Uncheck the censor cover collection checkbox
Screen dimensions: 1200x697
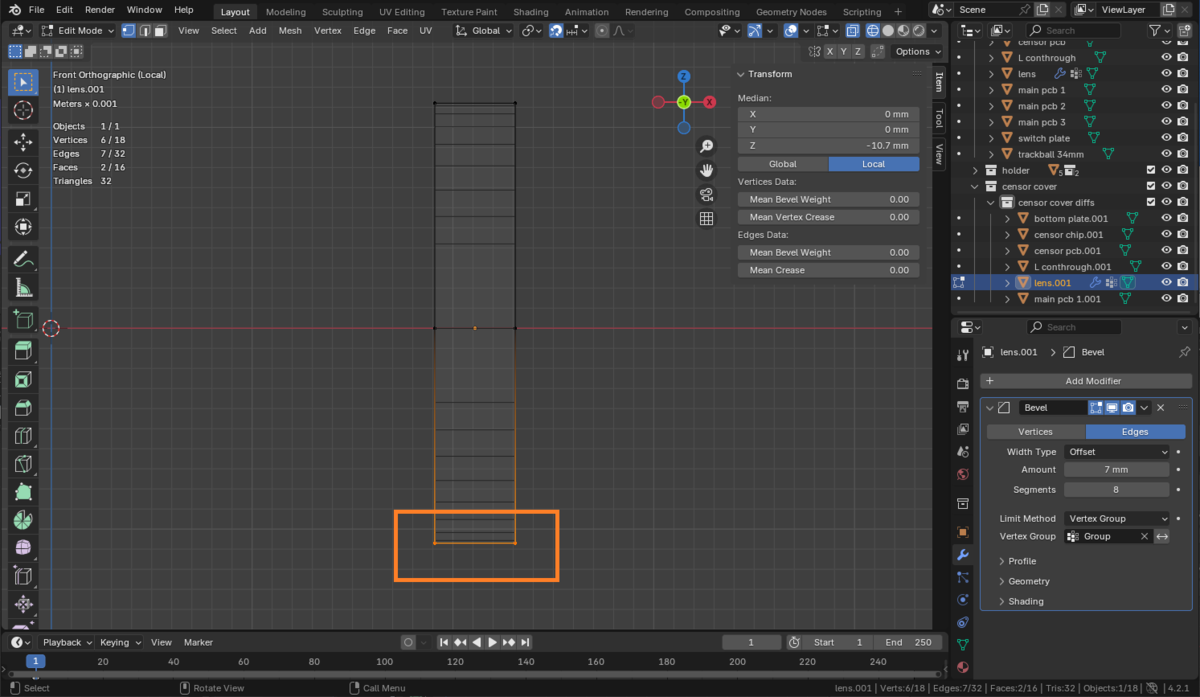pos(1150,186)
